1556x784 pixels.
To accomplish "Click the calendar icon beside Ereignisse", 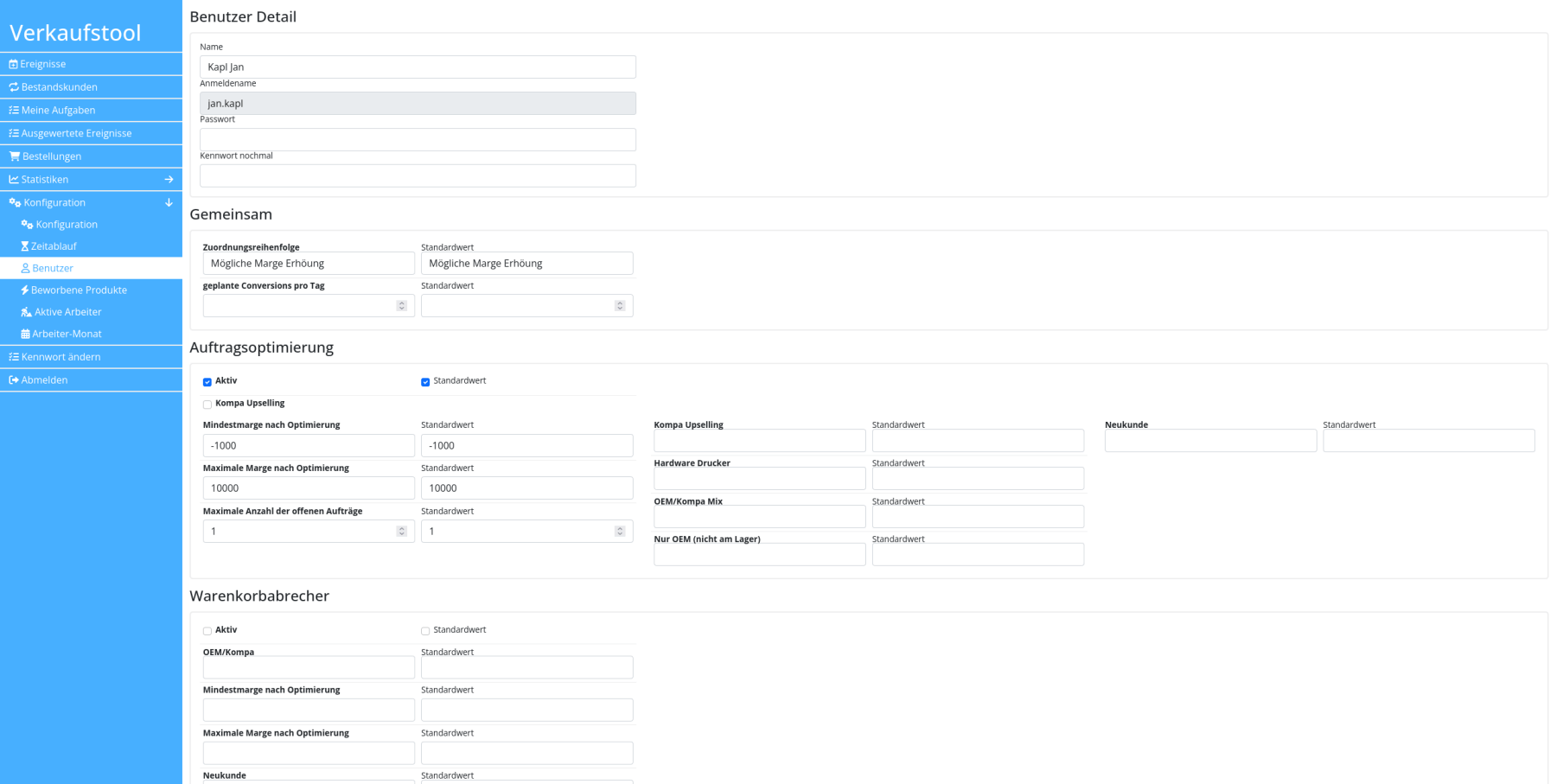I will click(13, 64).
